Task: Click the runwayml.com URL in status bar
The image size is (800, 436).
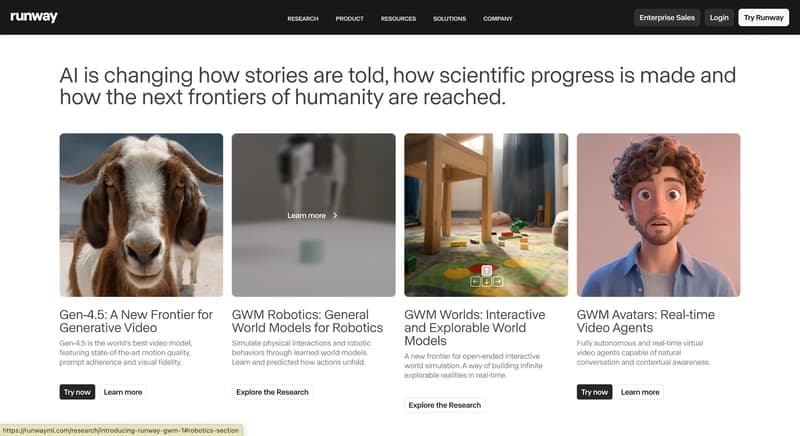Action: coord(121,430)
